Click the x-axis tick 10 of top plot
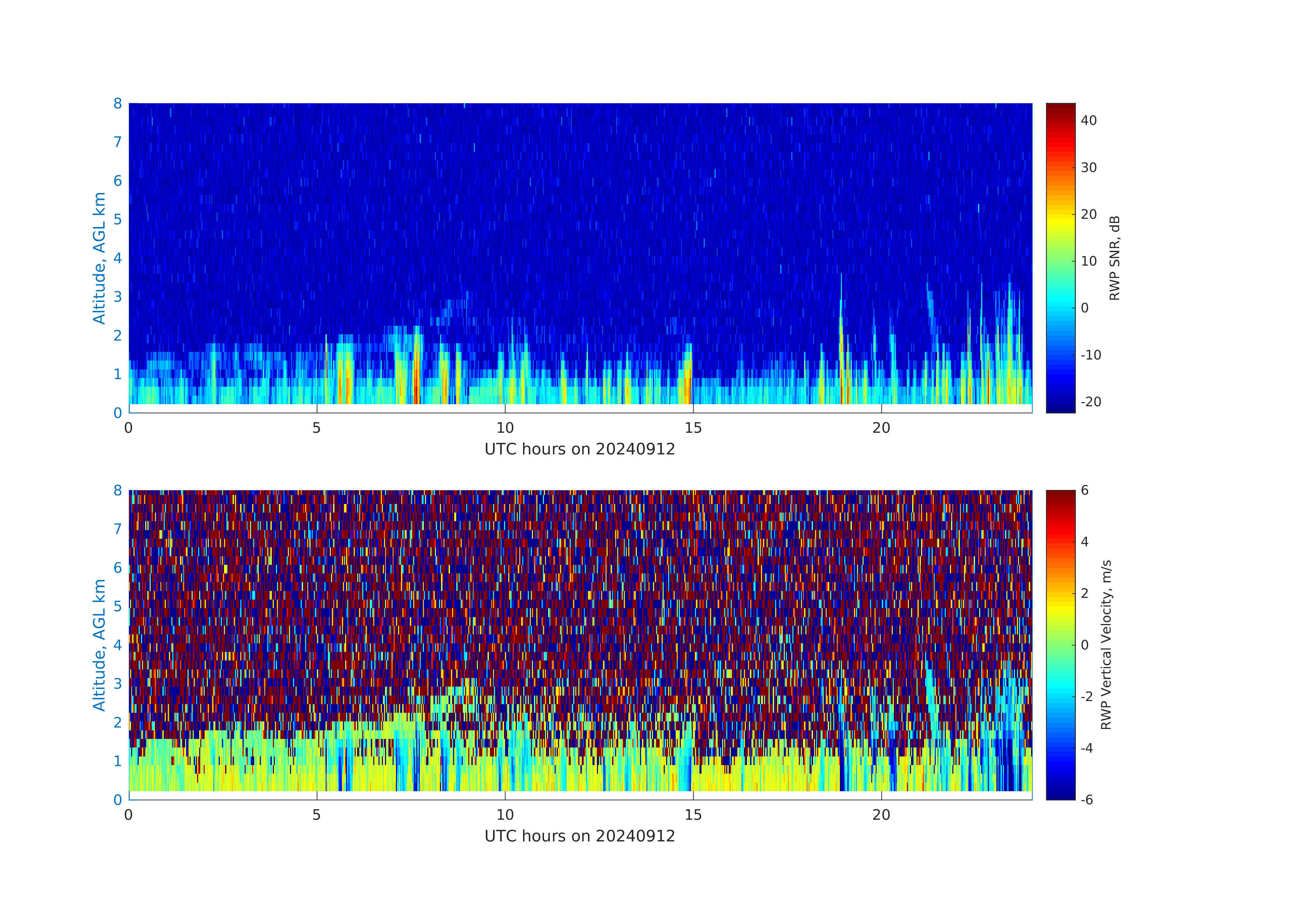This screenshot has width=1316, height=903. [504, 428]
